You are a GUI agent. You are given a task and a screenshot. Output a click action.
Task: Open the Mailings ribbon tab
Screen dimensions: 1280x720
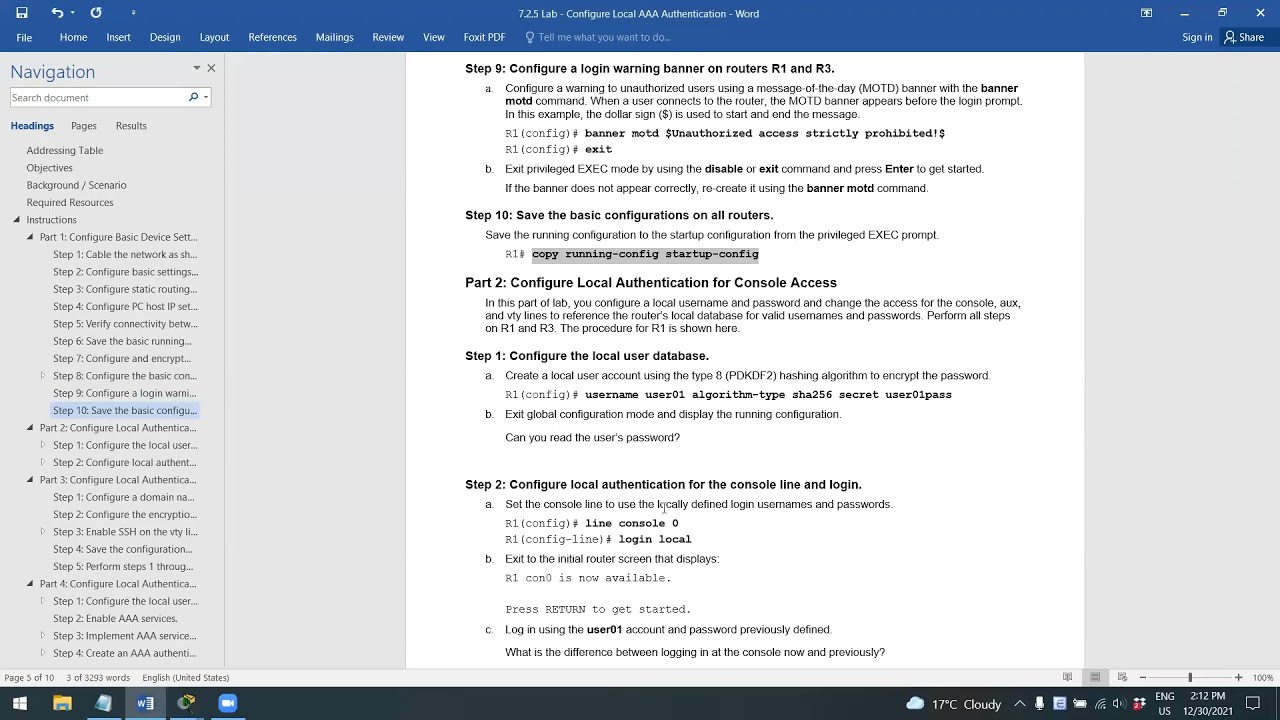(x=334, y=37)
